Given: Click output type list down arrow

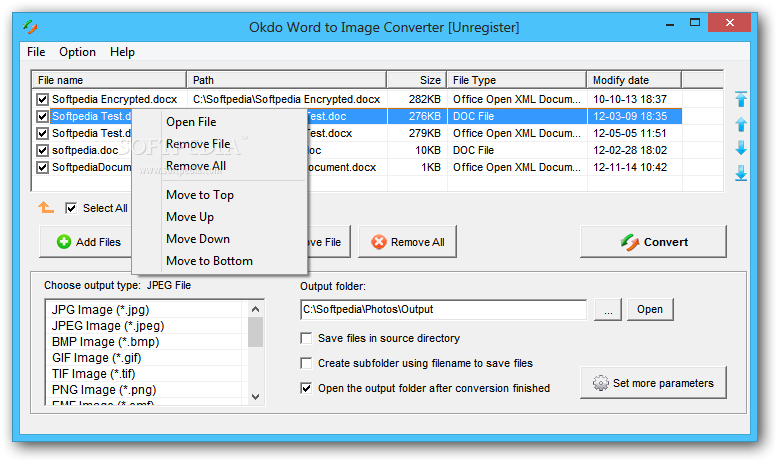Looking at the screenshot, I should click(256, 397).
